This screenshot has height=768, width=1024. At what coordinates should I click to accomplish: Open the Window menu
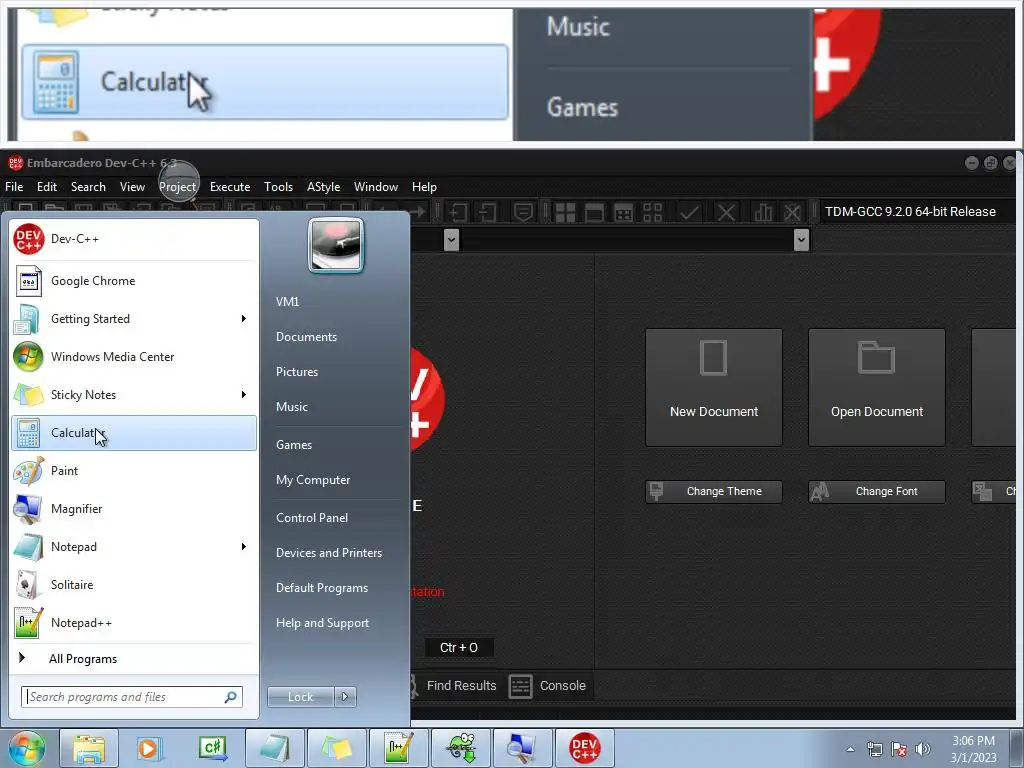[376, 187]
